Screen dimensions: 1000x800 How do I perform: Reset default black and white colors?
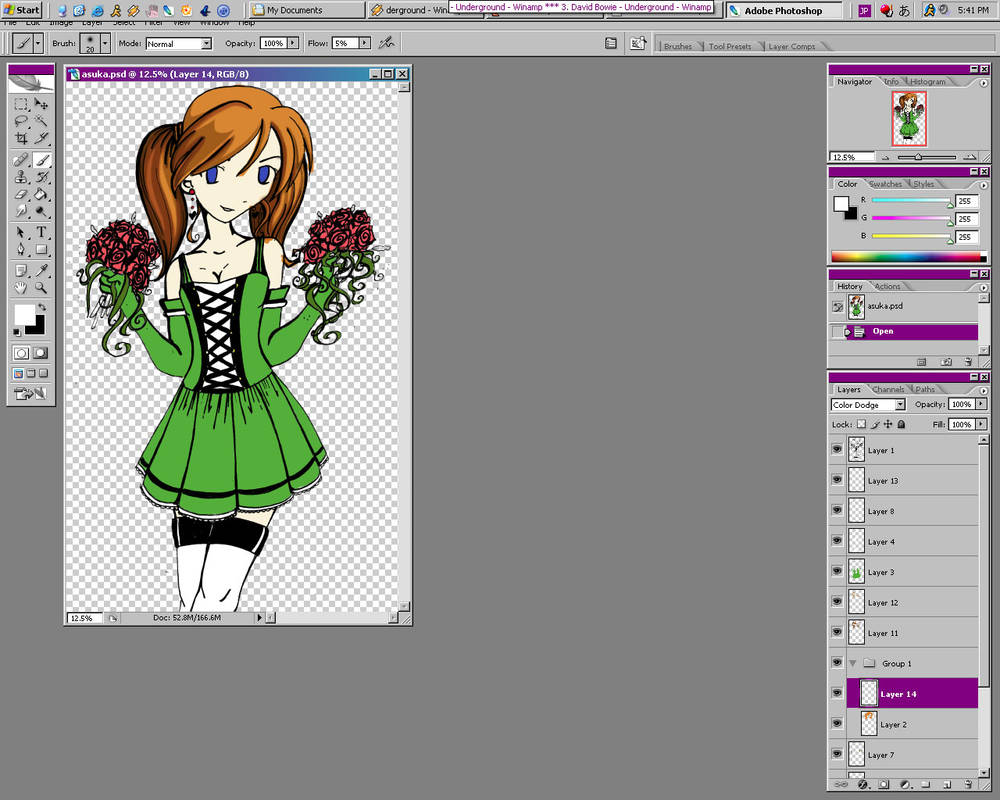(17, 332)
